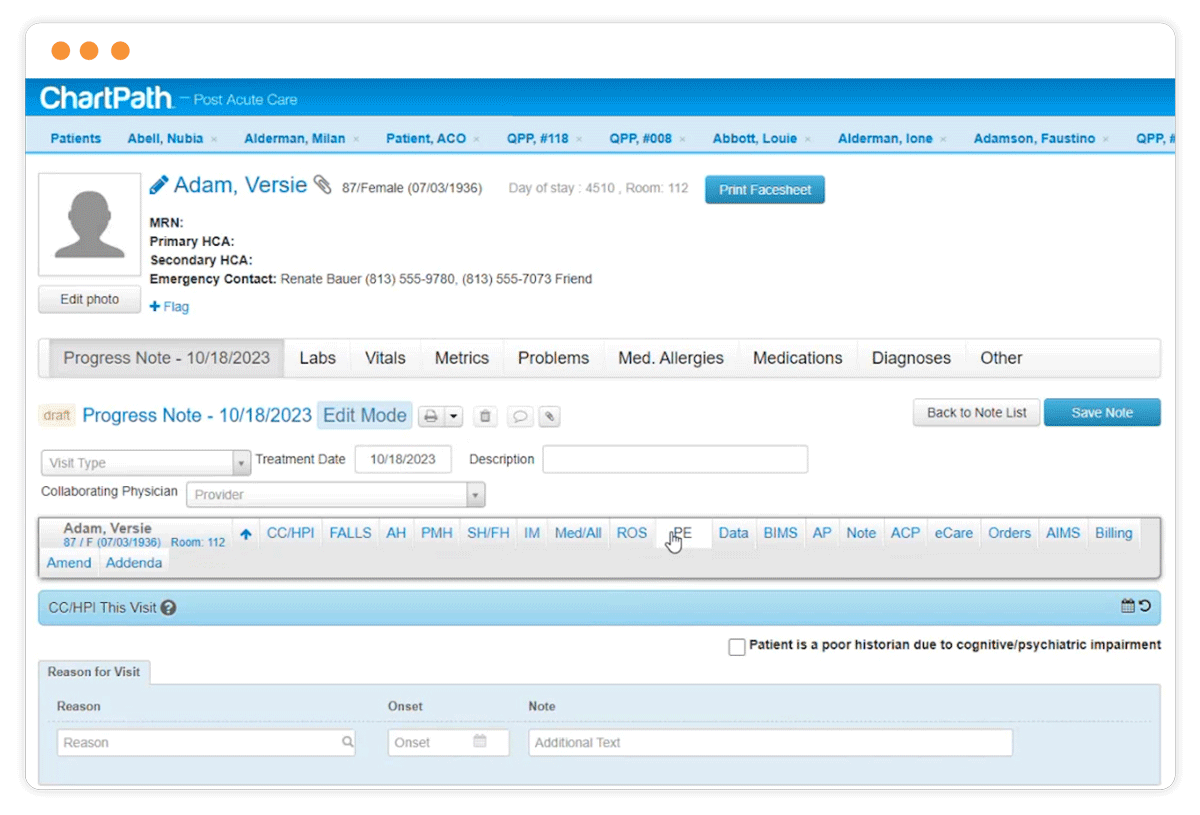Click the pencil edit icon beside patient name
The image size is (1200, 815).
tap(159, 185)
